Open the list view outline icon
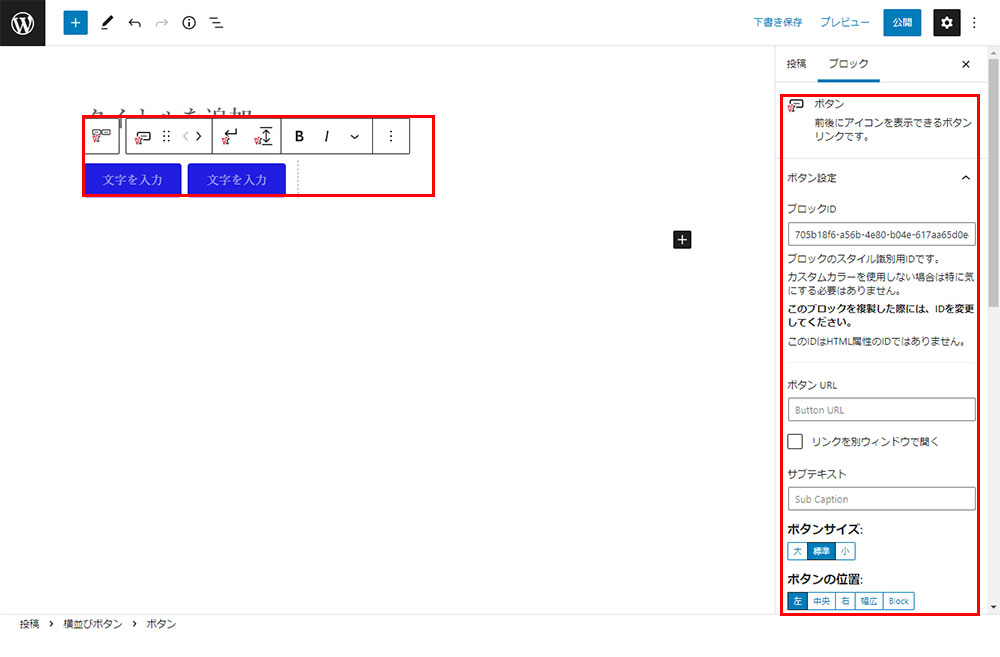 216,22
